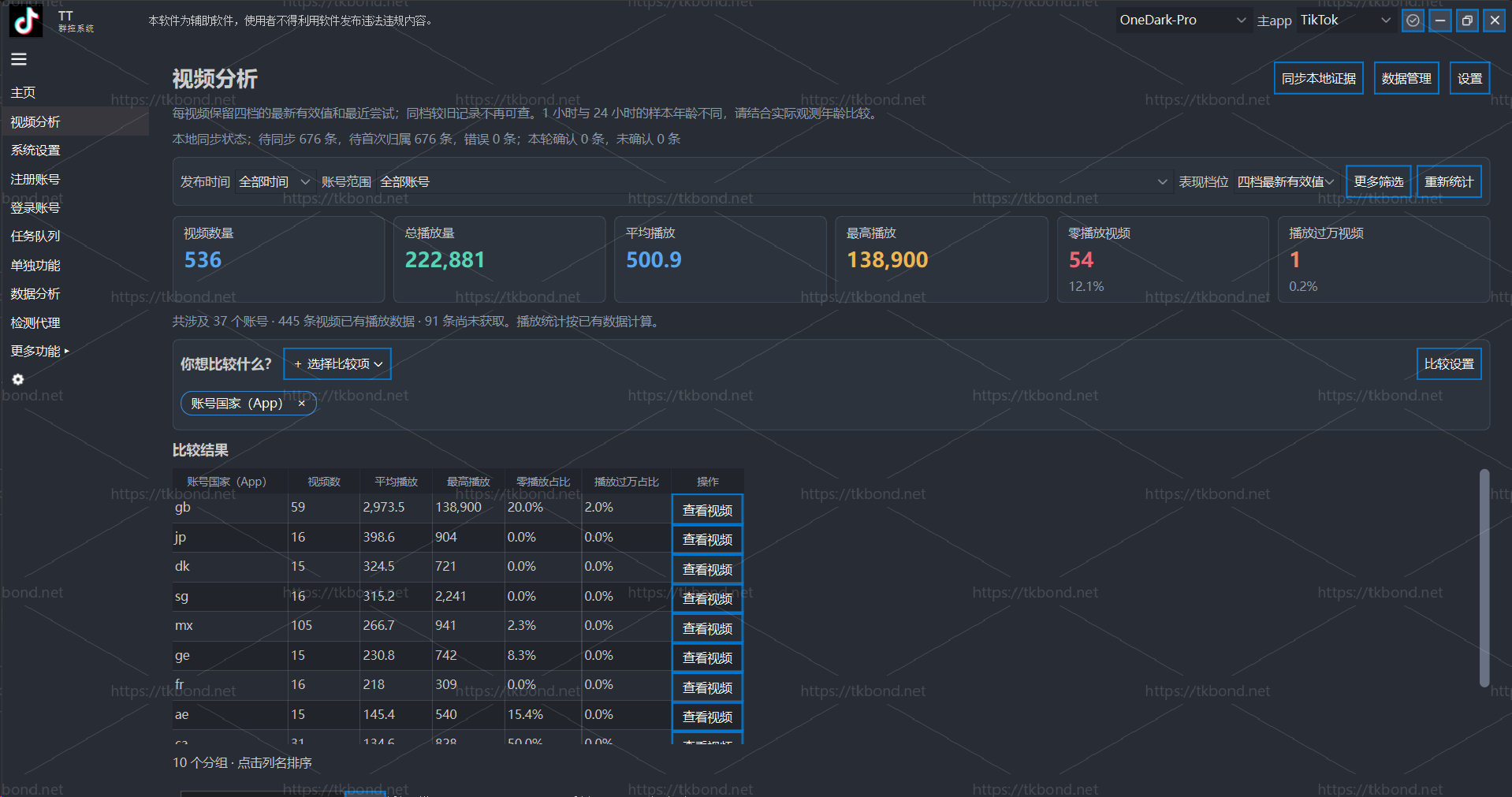Expand the 发布时间 全部时间 dropdown

[274, 182]
